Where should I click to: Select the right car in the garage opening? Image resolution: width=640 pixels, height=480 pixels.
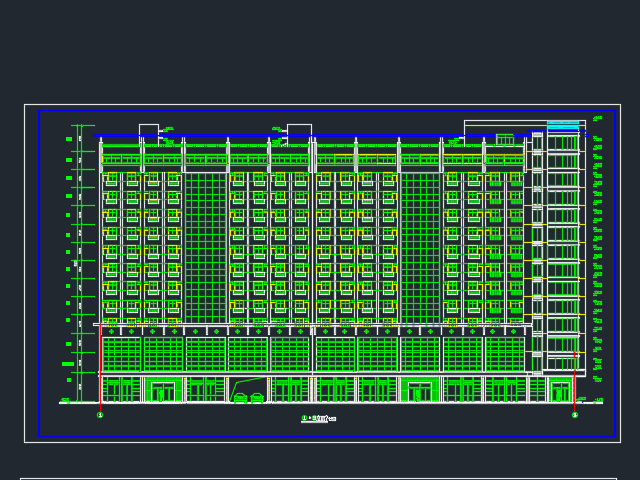(x=257, y=398)
